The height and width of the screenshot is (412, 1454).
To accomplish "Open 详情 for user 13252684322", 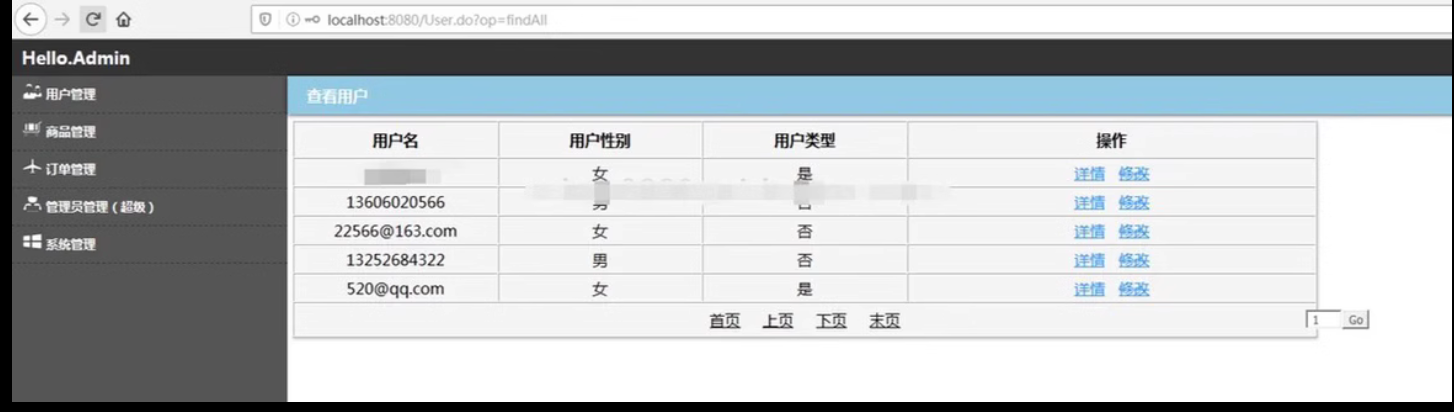I will [x=1089, y=261].
